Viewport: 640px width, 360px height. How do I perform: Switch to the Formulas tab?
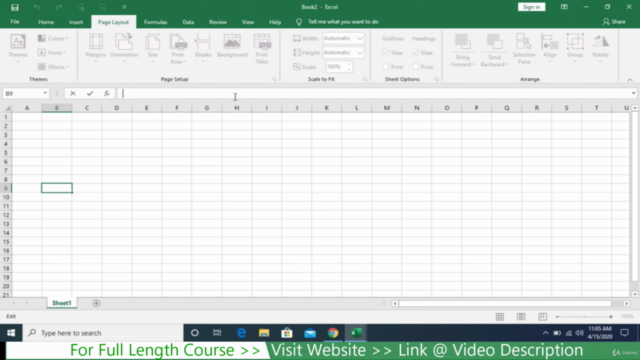click(x=156, y=22)
